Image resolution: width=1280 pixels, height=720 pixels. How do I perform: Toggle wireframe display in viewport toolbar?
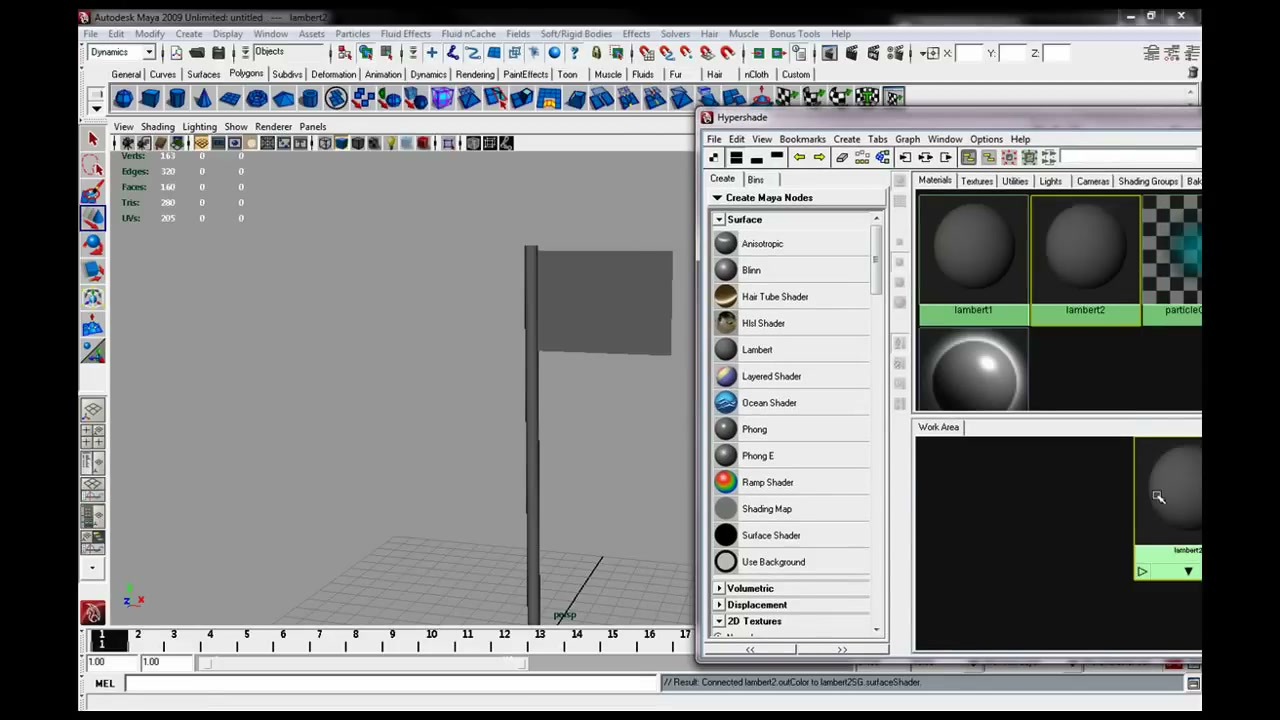[x=325, y=143]
